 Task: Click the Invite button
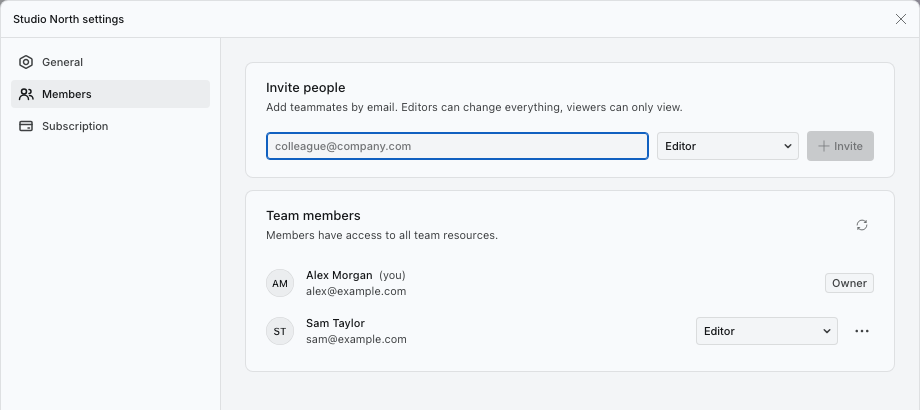coord(840,146)
